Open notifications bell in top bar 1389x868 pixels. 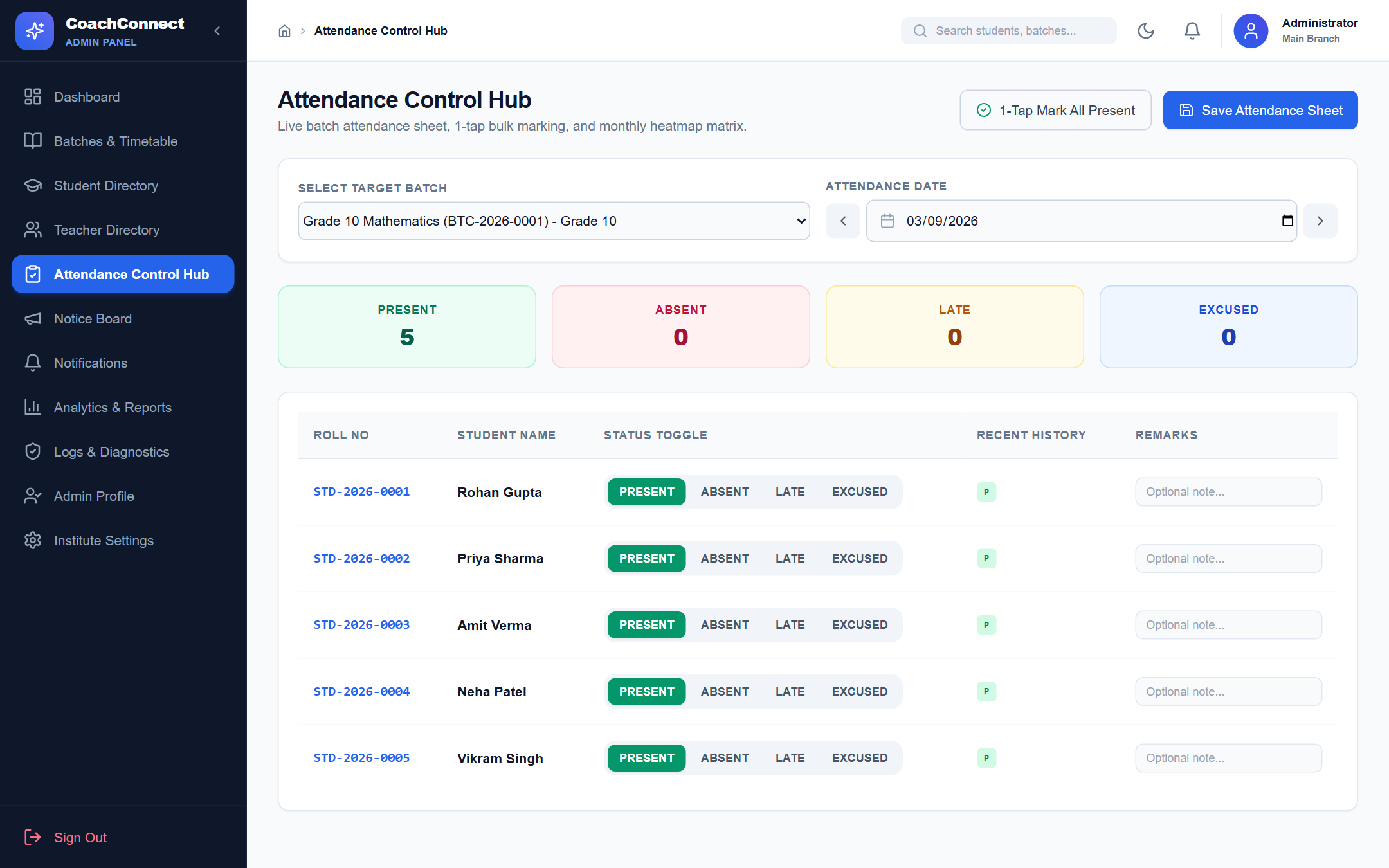coord(1192,31)
